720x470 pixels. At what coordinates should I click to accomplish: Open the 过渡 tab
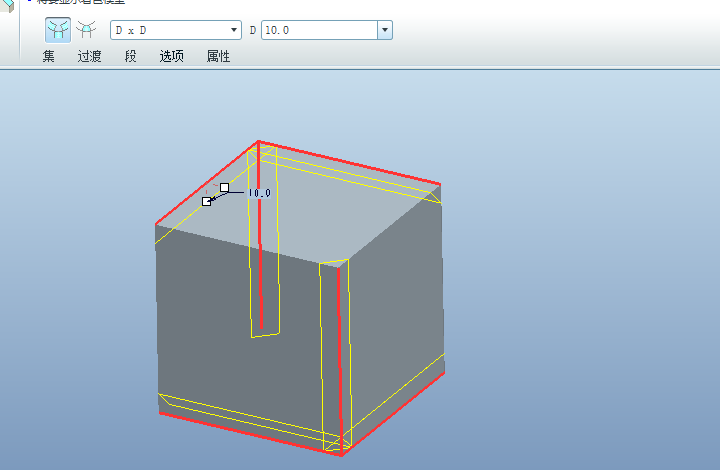pos(89,56)
